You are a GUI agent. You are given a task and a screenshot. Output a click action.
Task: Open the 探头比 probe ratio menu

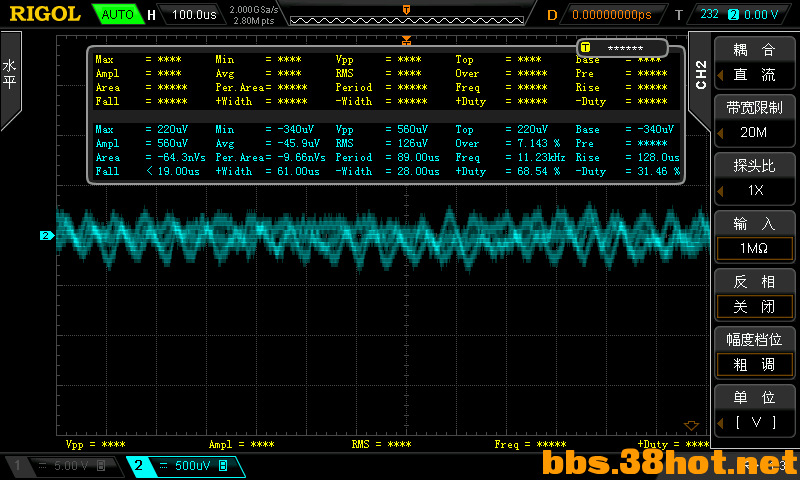(754, 166)
